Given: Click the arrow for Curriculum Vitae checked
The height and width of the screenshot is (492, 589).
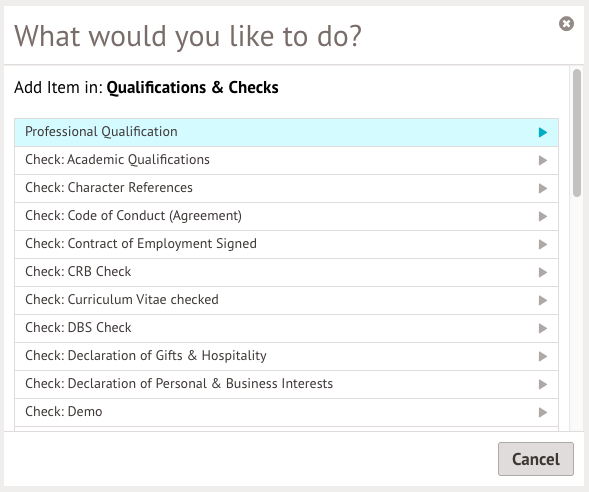Looking at the screenshot, I should (542, 300).
